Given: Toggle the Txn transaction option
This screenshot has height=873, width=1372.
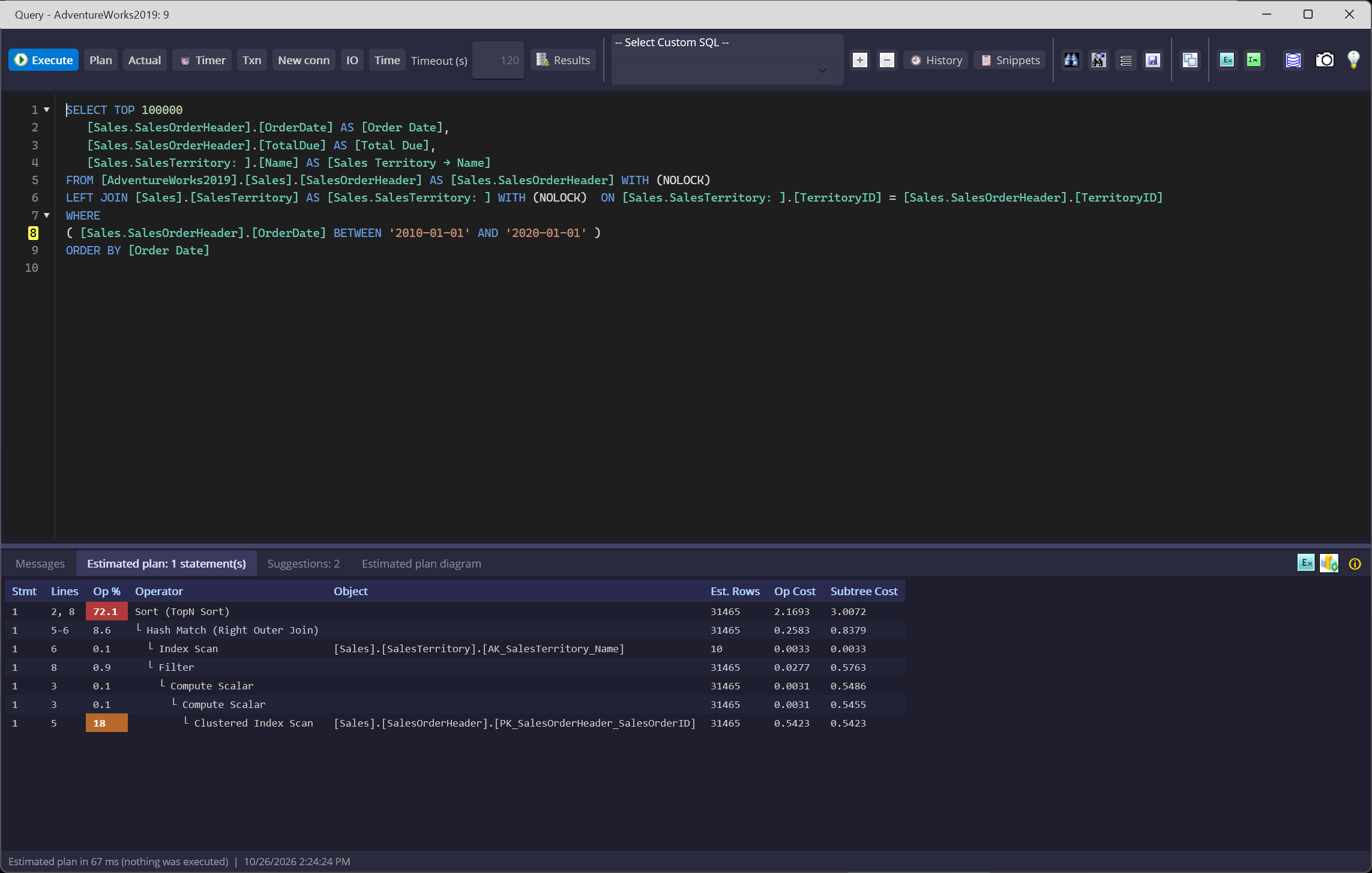Looking at the screenshot, I should tap(252, 60).
